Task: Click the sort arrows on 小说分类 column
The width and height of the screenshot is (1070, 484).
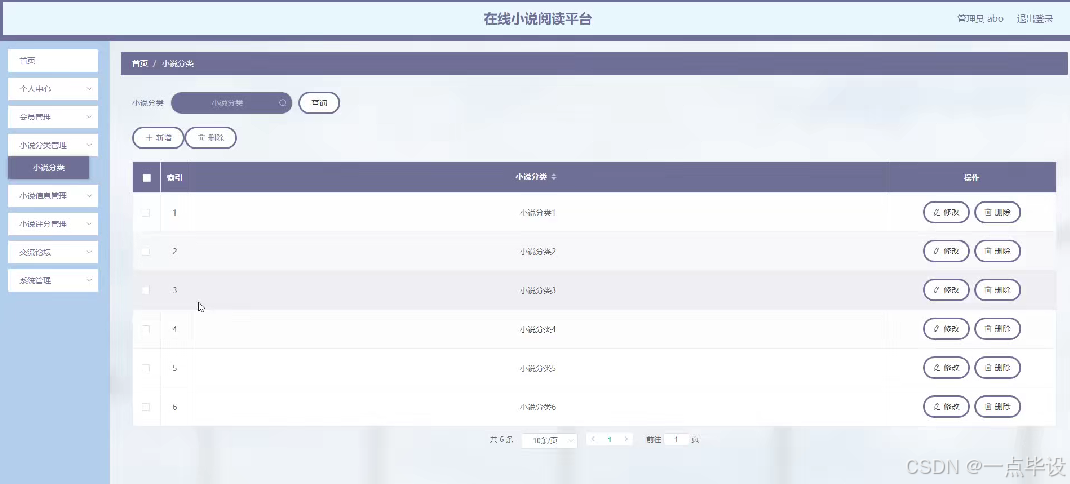Action: 554,177
